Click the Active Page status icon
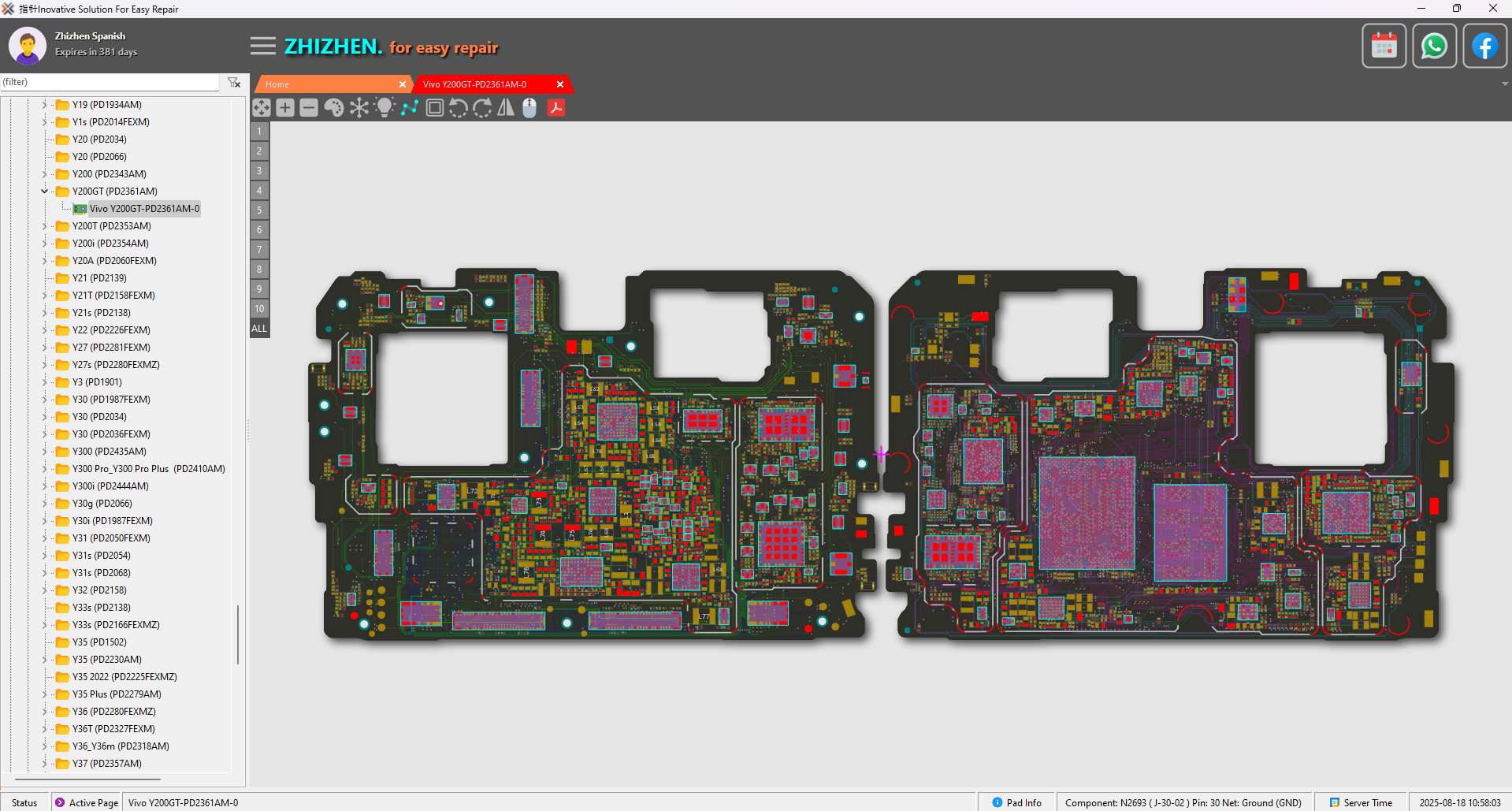1512x811 pixels. tap(60, 802)
